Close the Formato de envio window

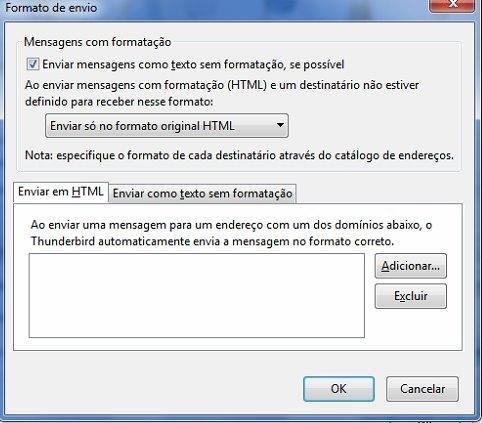453,5
